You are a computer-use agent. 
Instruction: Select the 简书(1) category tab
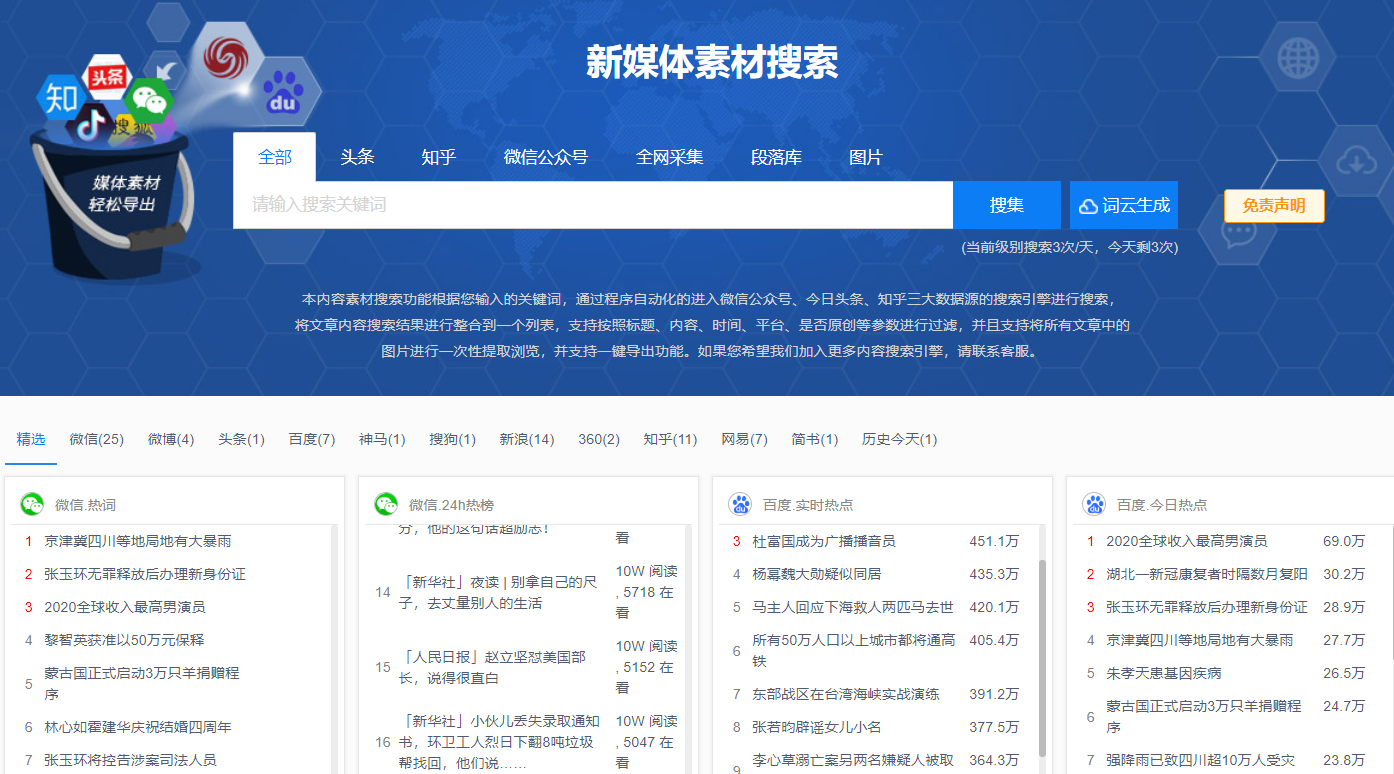click(815, 439)
